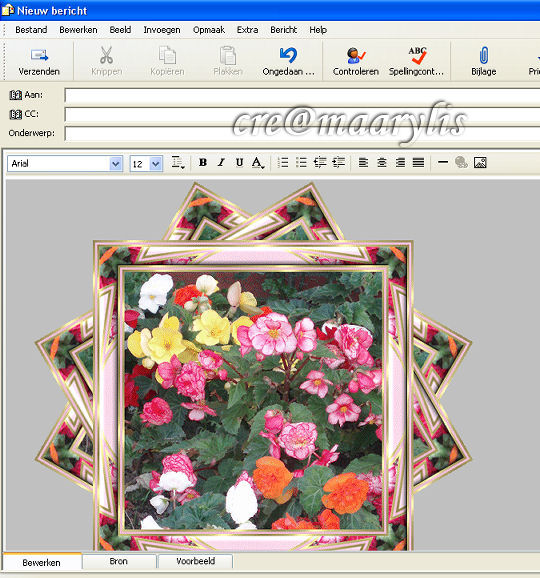Viewport: 540px width, 578px height.
Task: Open the Aan address book icon
Action: (x=15, y=95)
